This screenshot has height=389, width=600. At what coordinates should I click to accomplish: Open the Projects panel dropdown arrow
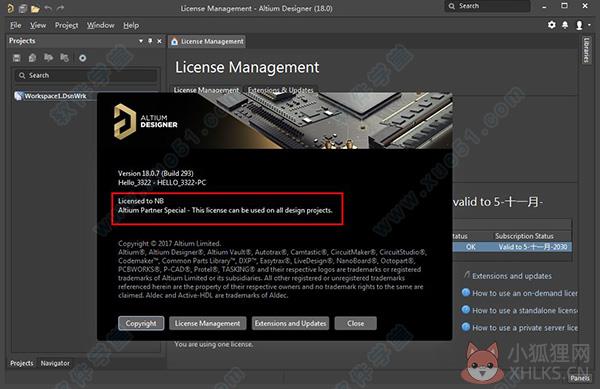pos(141,41)
